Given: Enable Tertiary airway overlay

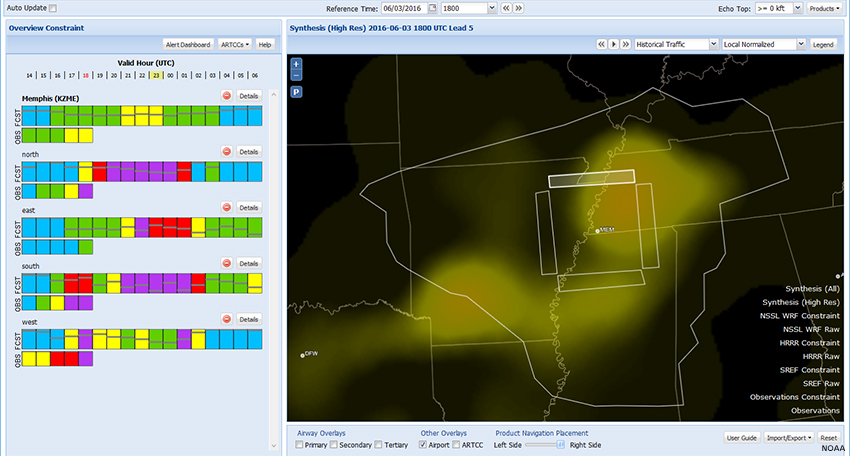Looking at the screenshot, I should (378, 445).
